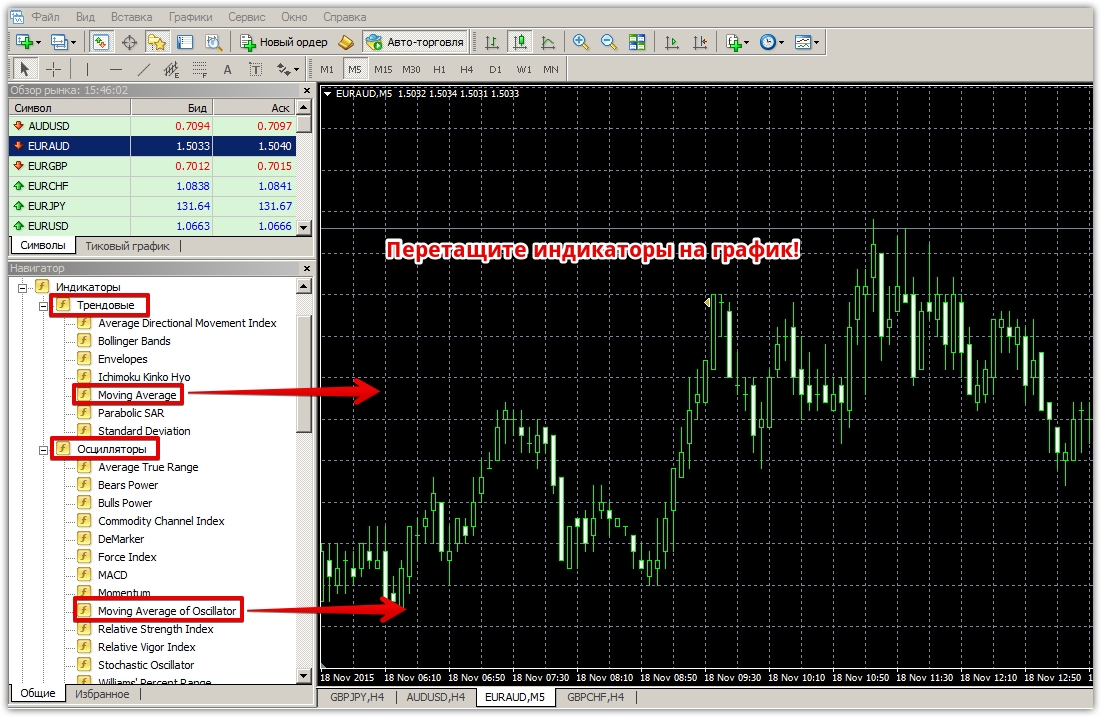Click the Новый ордер button
This screenshot has height=717, width=1101.
(x=284, y=42)
